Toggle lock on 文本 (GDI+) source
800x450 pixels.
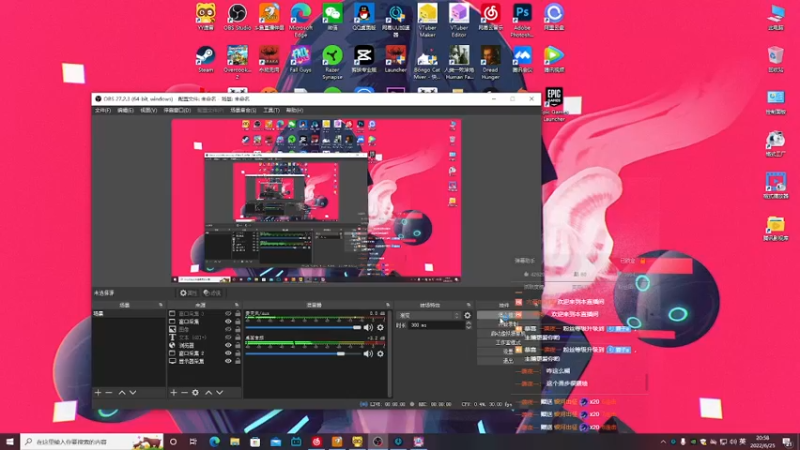tap(238, 337)
